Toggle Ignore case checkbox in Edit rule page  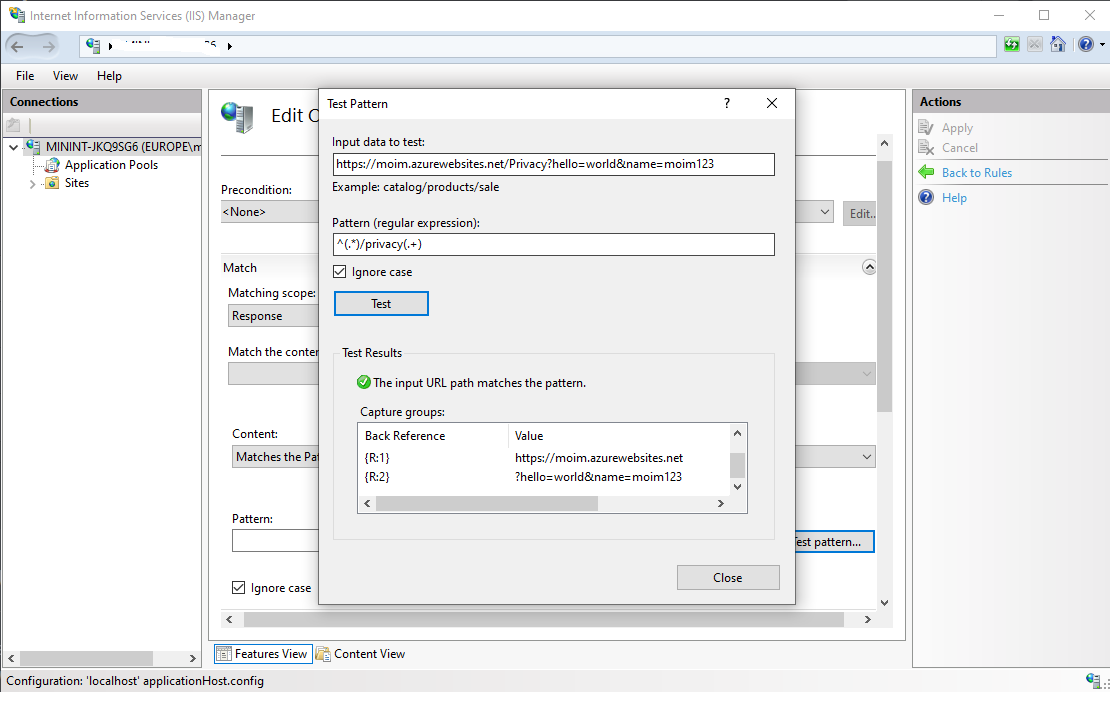coord(239,588)
